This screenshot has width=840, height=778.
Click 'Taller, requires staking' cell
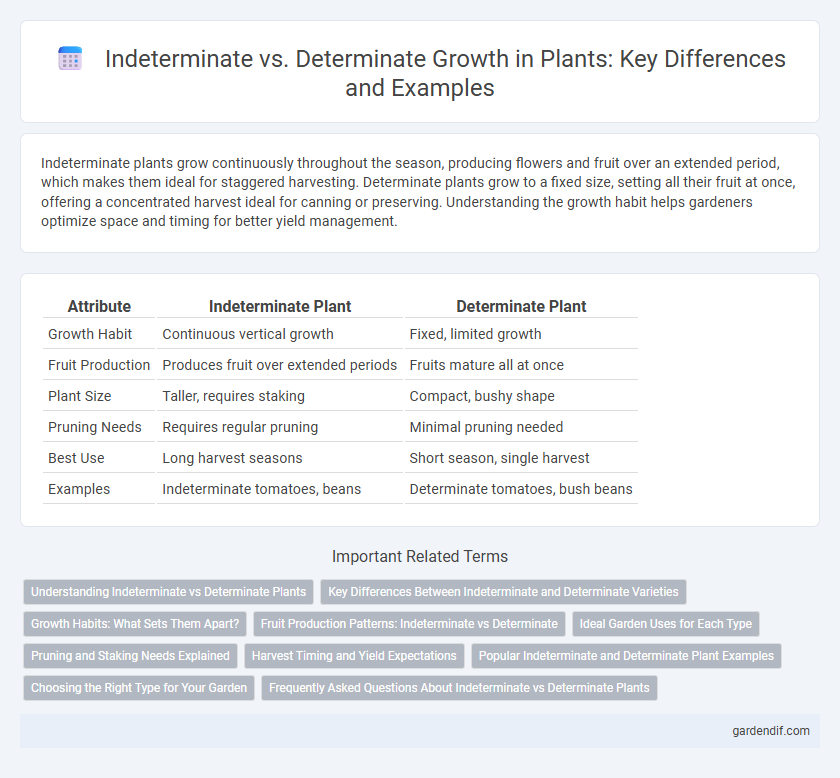pyautogui.click(x=280, y=396)
